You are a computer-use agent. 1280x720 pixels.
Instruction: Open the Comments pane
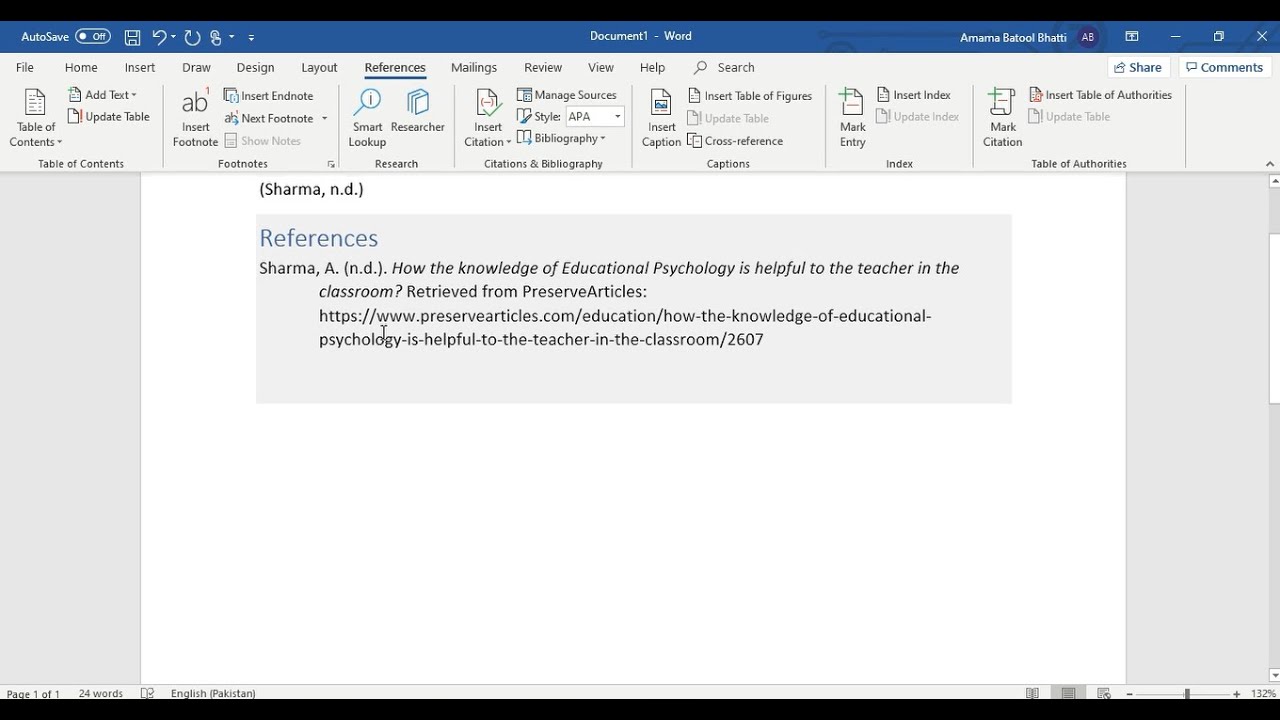pos(1222,67)
